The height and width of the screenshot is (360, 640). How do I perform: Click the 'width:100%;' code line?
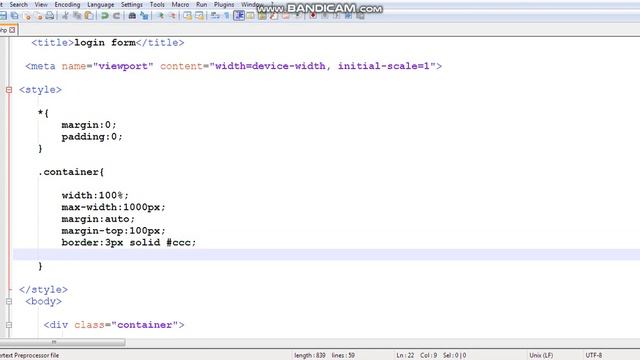pos(95,195)
